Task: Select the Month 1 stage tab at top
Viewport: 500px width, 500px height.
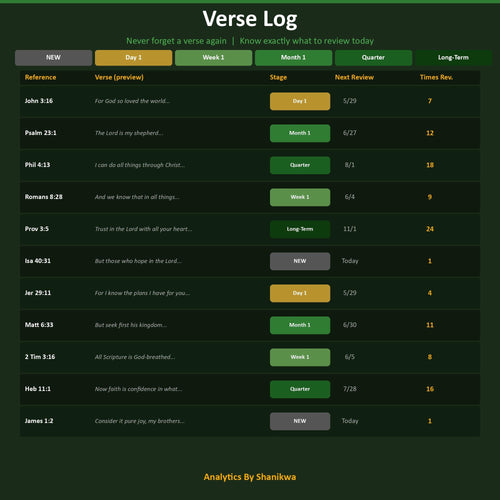Action: (293, 58)
